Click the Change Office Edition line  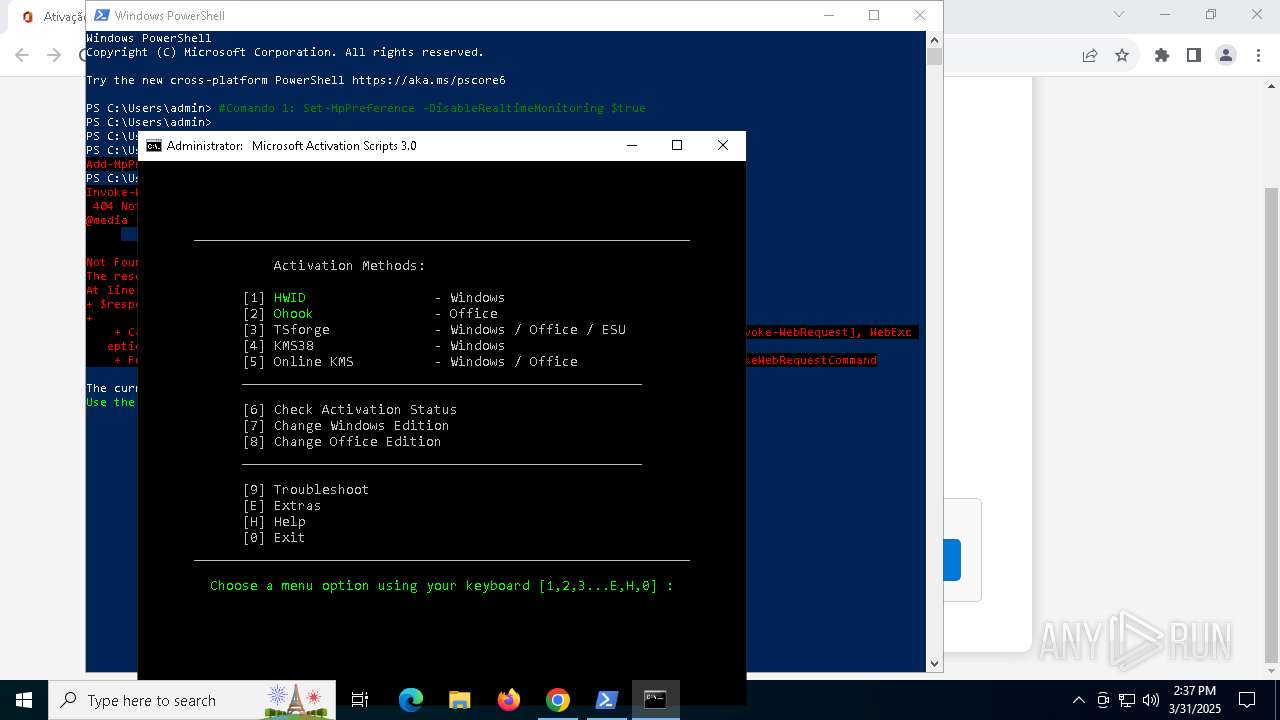pyautogui.click(x=342, y=441)
